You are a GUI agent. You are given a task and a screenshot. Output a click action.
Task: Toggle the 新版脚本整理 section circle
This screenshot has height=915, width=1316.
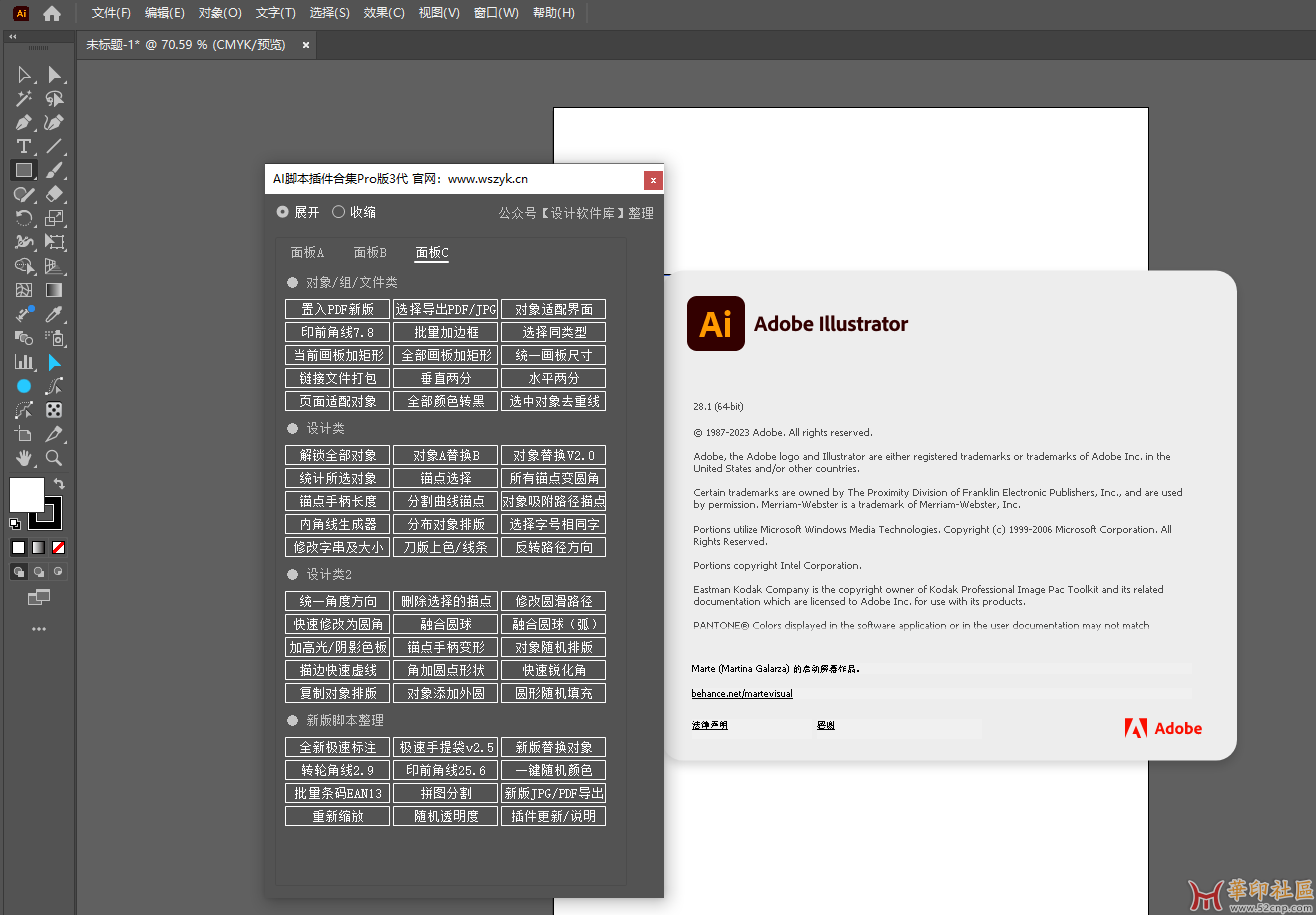click(293, 720)
